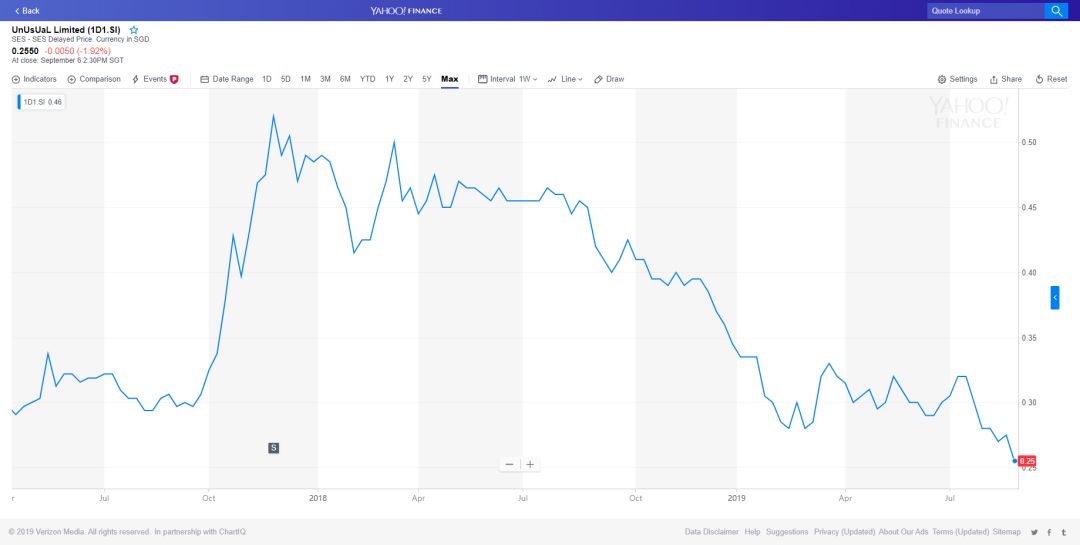1080x545 pixels.
Task: Select the YTD range tab
Action: click(x=368, y=79)
